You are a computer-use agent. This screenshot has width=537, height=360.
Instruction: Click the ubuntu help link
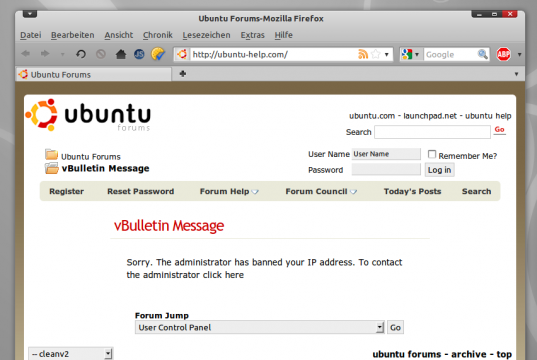coord(488,116)
